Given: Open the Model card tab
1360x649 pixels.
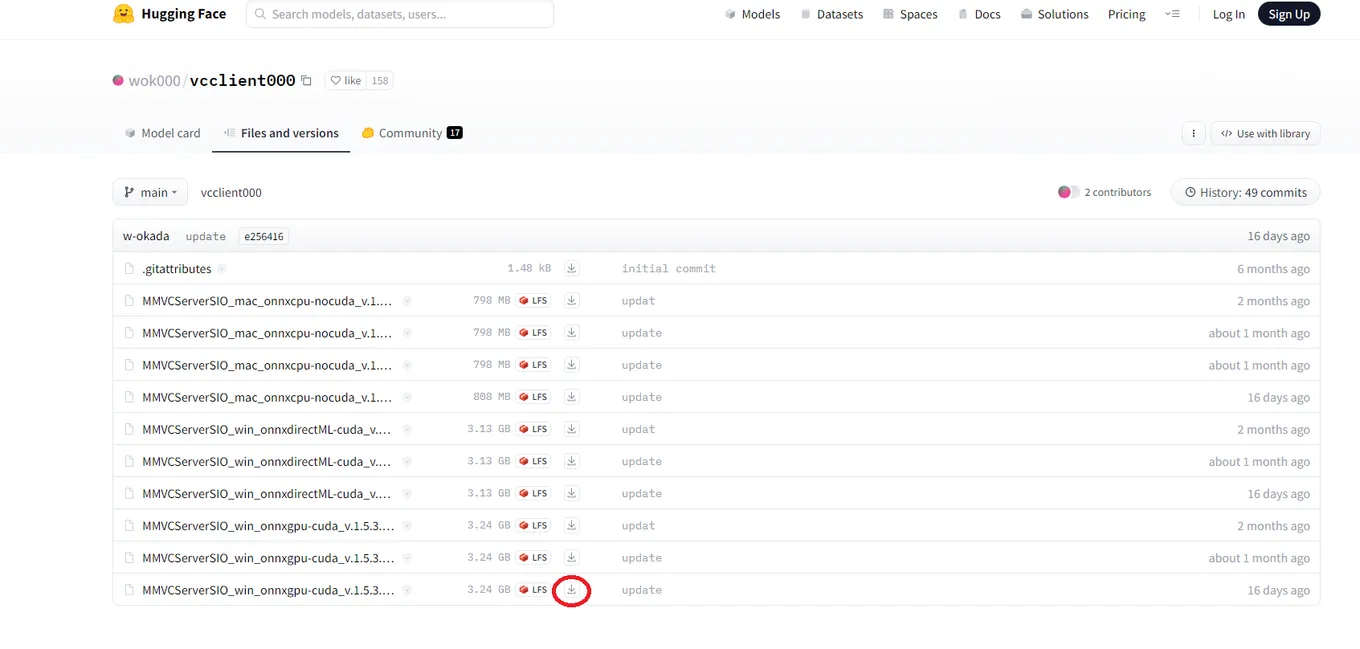Looking at the screenshot, I should tap(162, 133).
